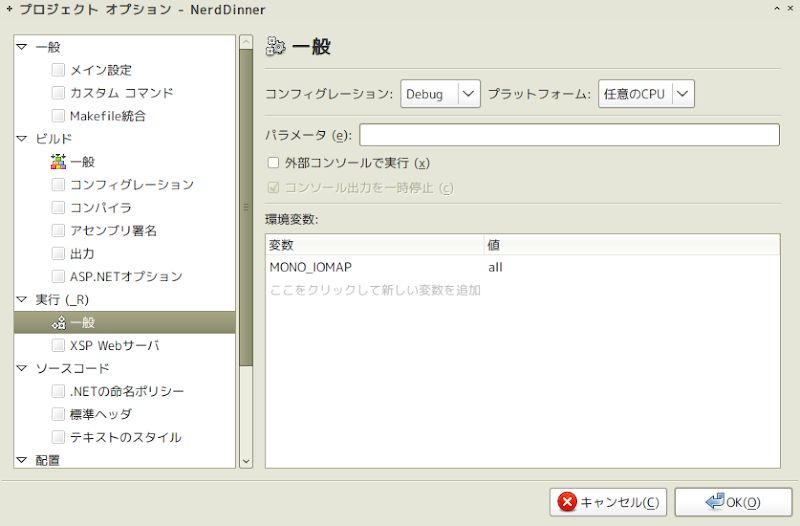Click the red X icon on キャンセル
The image size is (800, 526).
coord(566,502)
